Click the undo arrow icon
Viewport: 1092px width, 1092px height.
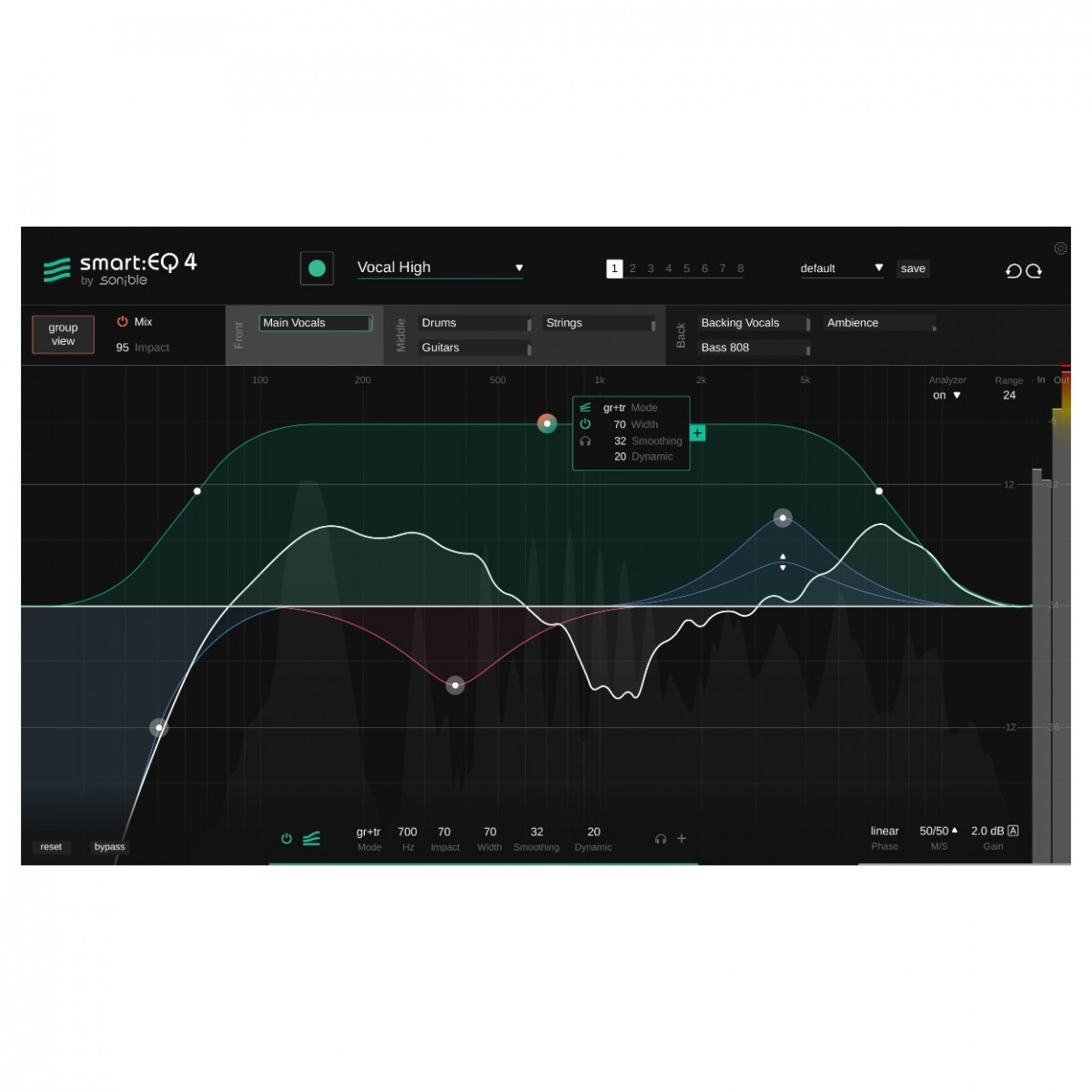tap(1013, 271)
